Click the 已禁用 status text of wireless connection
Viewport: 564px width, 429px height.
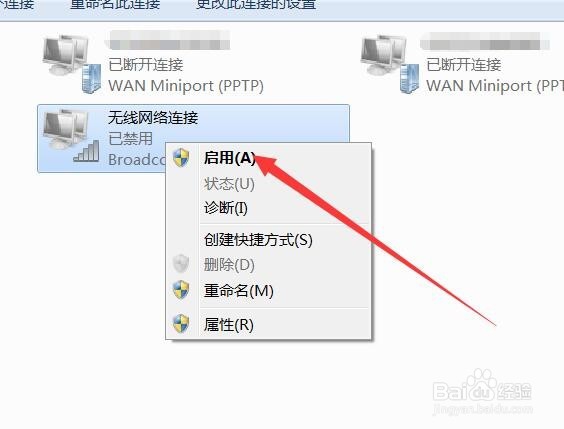(x=131, y=139)
